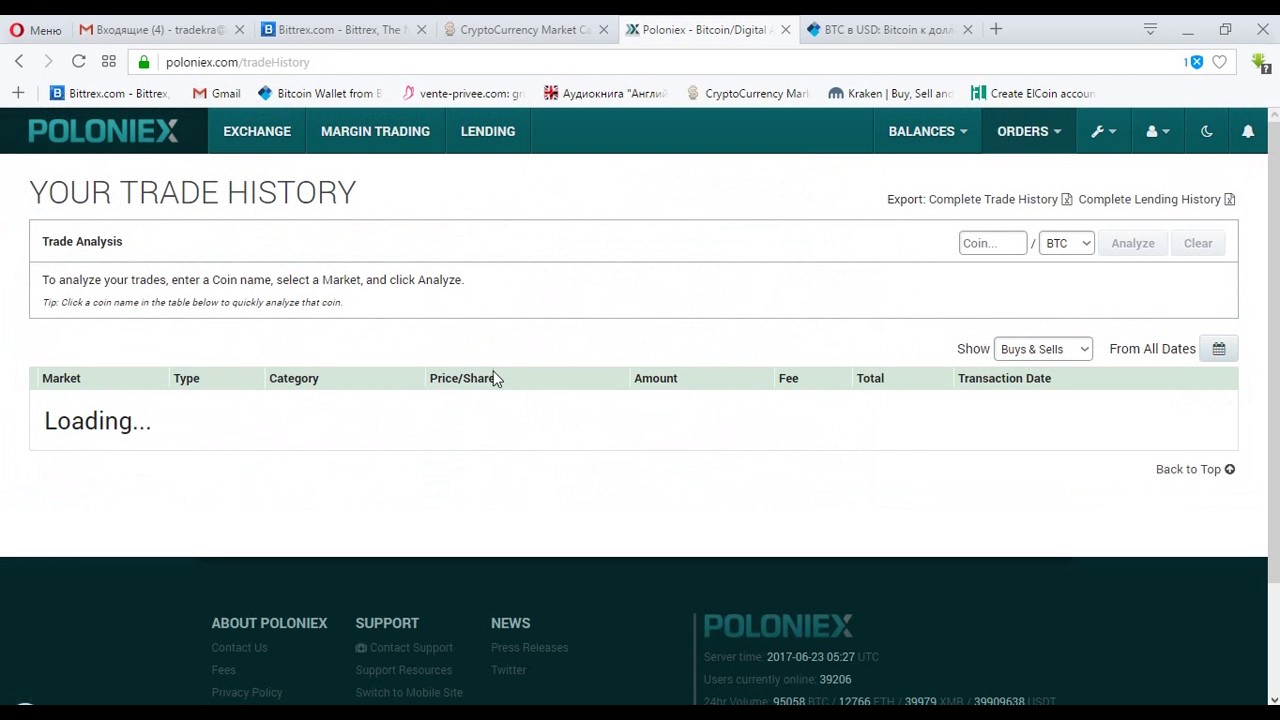The height and width of the screenshot is (720, 1280).
Task: Go forward to next page
Action: point(48,62)
